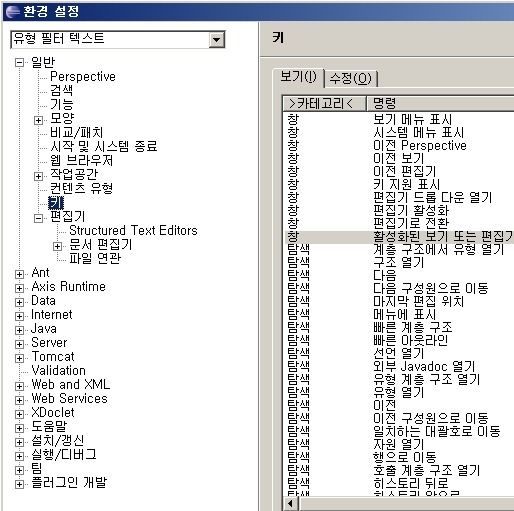This screenshot has height=511, width=514.
Task: Select the 키 지원 표시 command row
Action: 399,184
